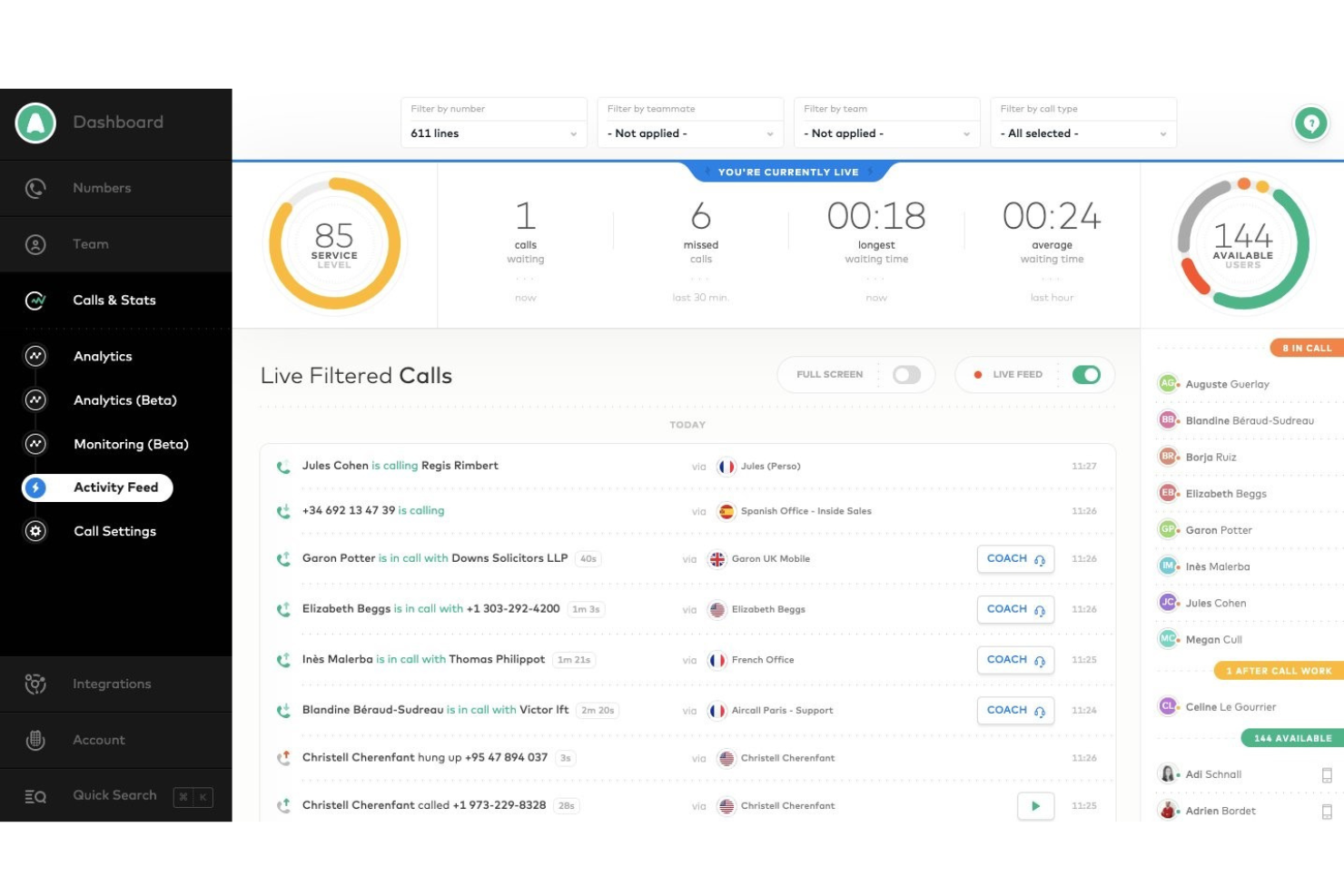Enable the Full Screen toggle
The width and height of the screenshot is (1344, 896).
pos(905,374)
